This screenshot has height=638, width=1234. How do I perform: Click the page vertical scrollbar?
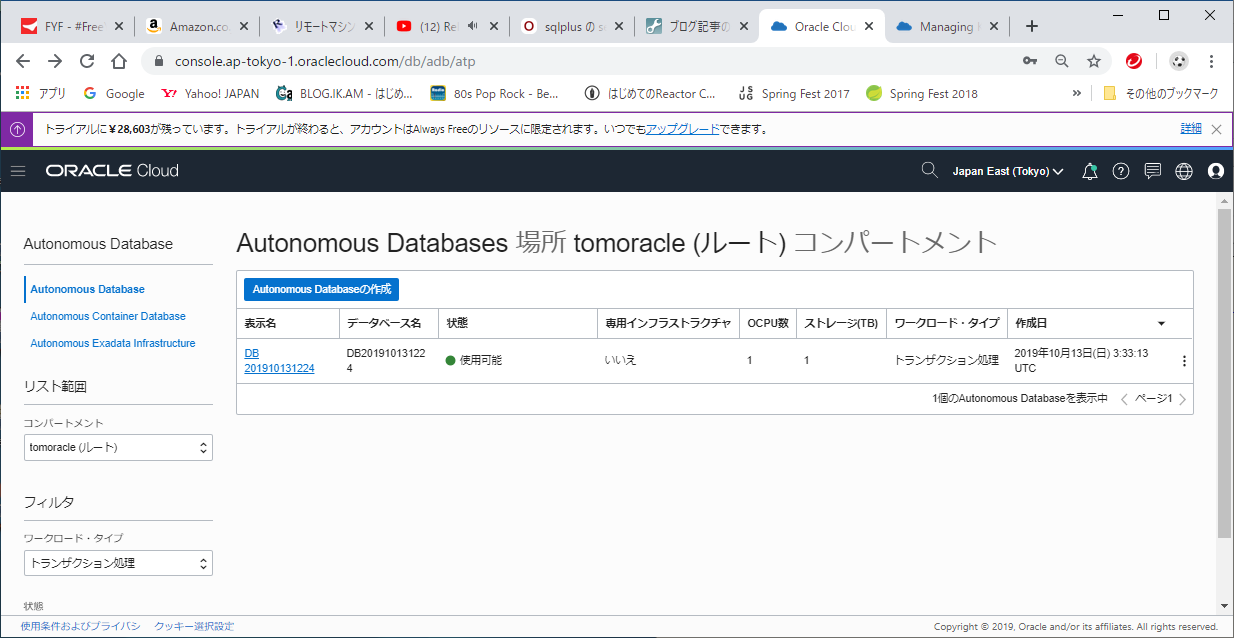click(x=1224, y=375)
